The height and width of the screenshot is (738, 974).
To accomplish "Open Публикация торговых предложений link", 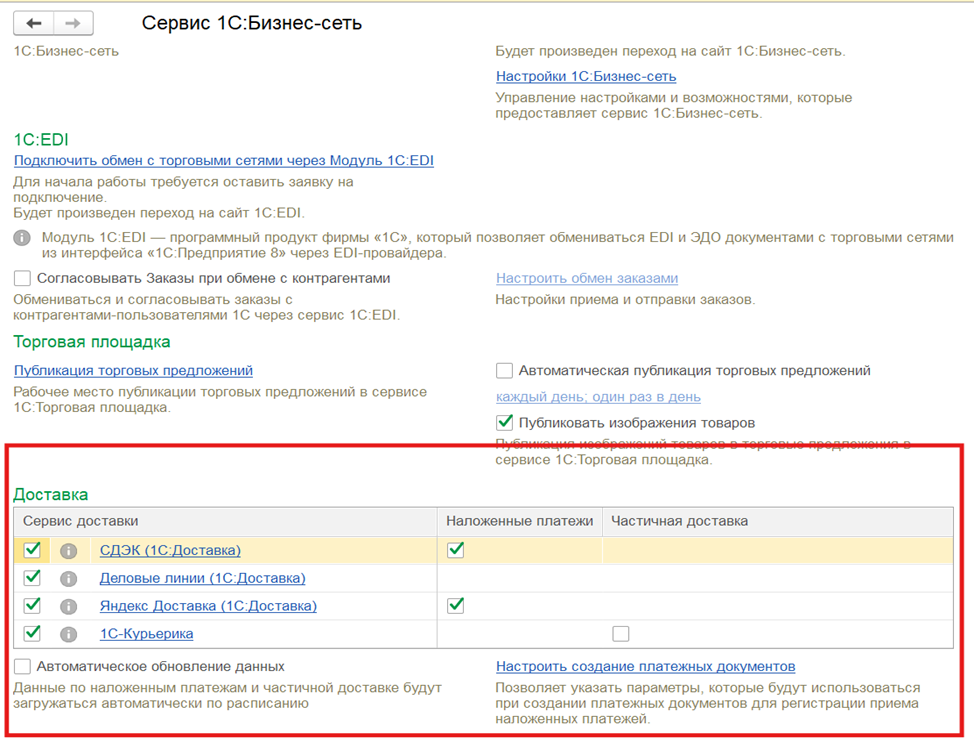I will coord(134,370).
